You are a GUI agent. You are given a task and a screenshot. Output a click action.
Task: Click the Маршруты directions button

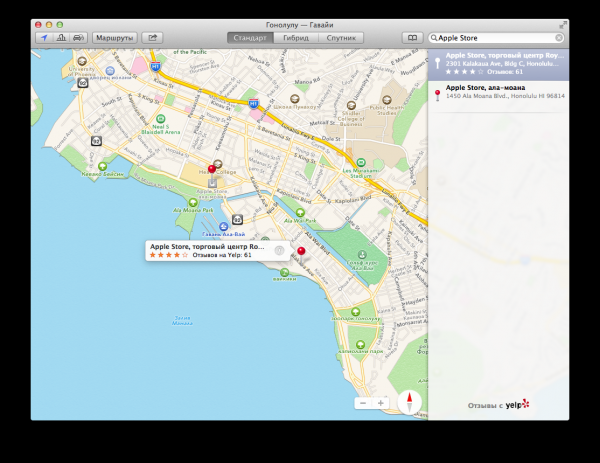(x=114, y=38)
